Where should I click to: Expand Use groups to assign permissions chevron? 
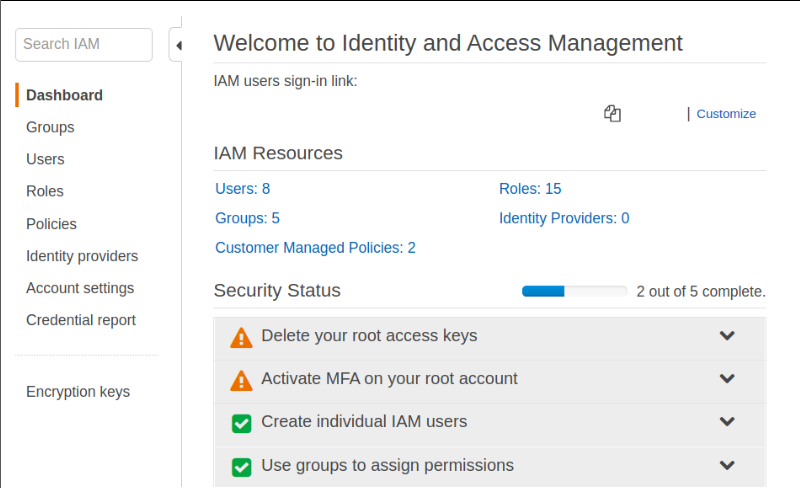click(x=727, y=465)
